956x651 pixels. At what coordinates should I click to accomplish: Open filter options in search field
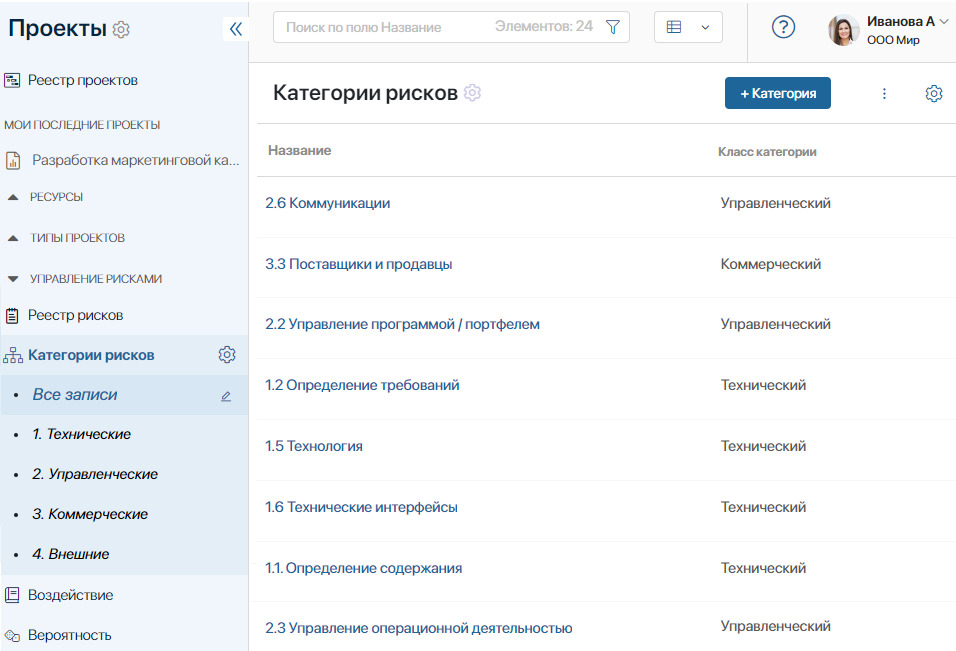coord(613,27)
